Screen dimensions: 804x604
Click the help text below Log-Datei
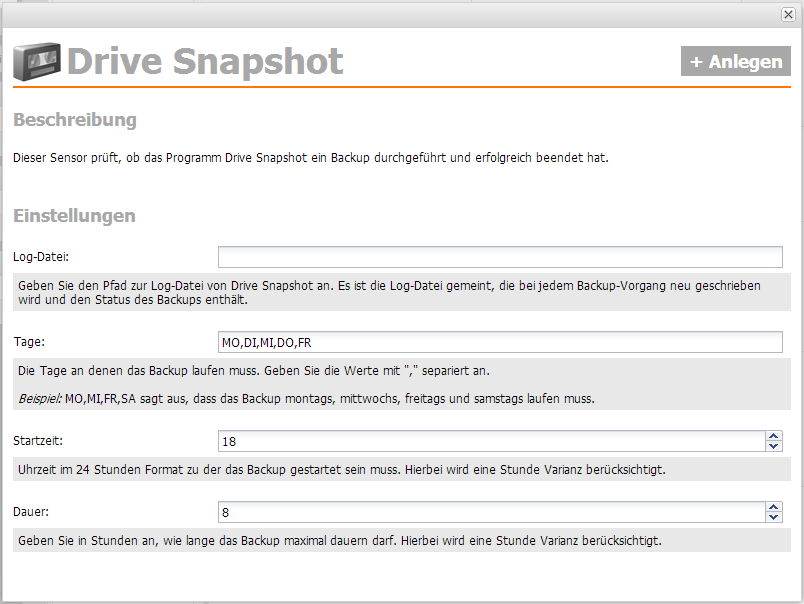[x=390, y=292]
